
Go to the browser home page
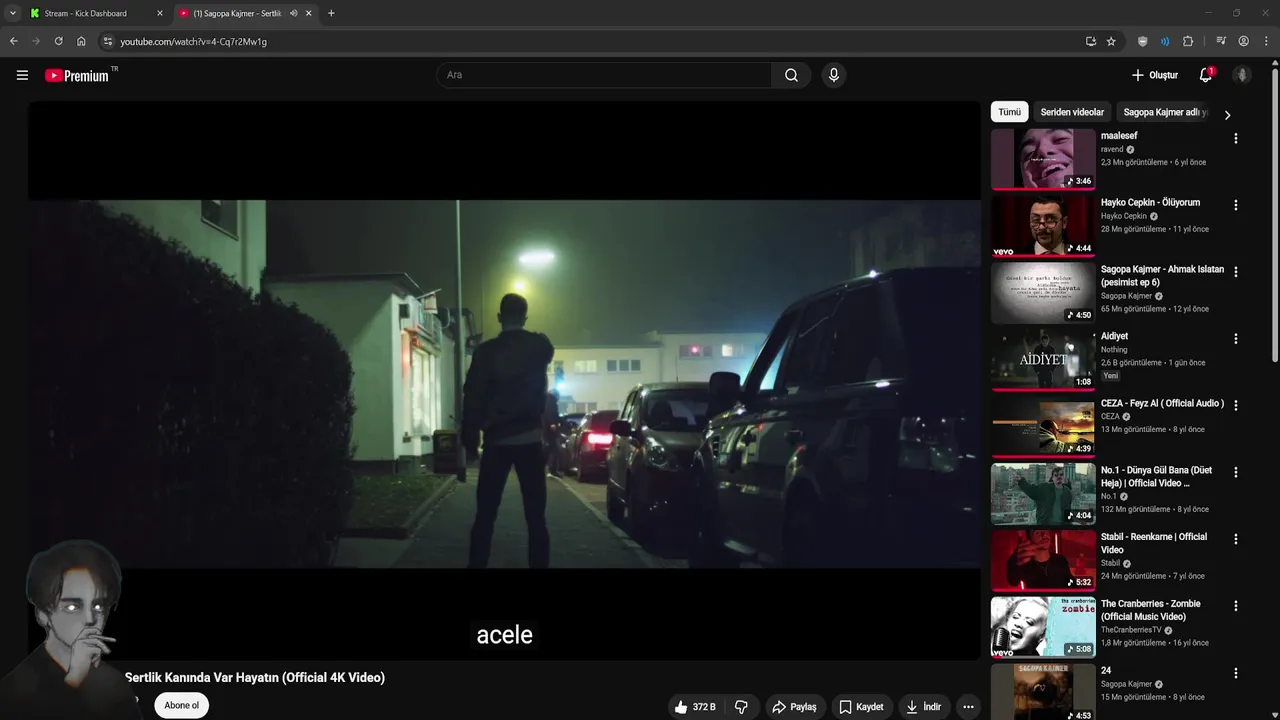pyautogui.click(x=81, y=41)
